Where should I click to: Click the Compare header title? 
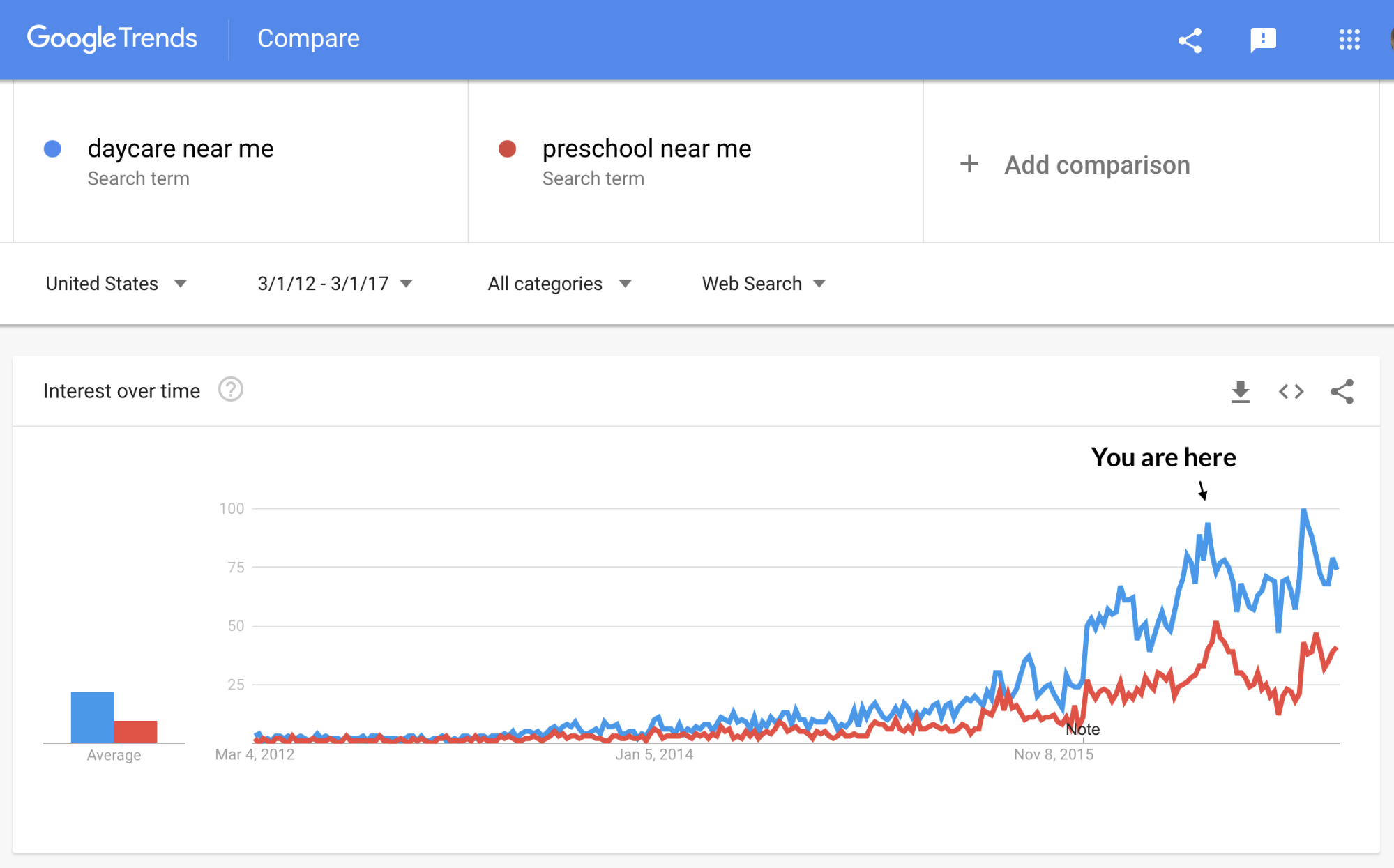click(308, 38)
